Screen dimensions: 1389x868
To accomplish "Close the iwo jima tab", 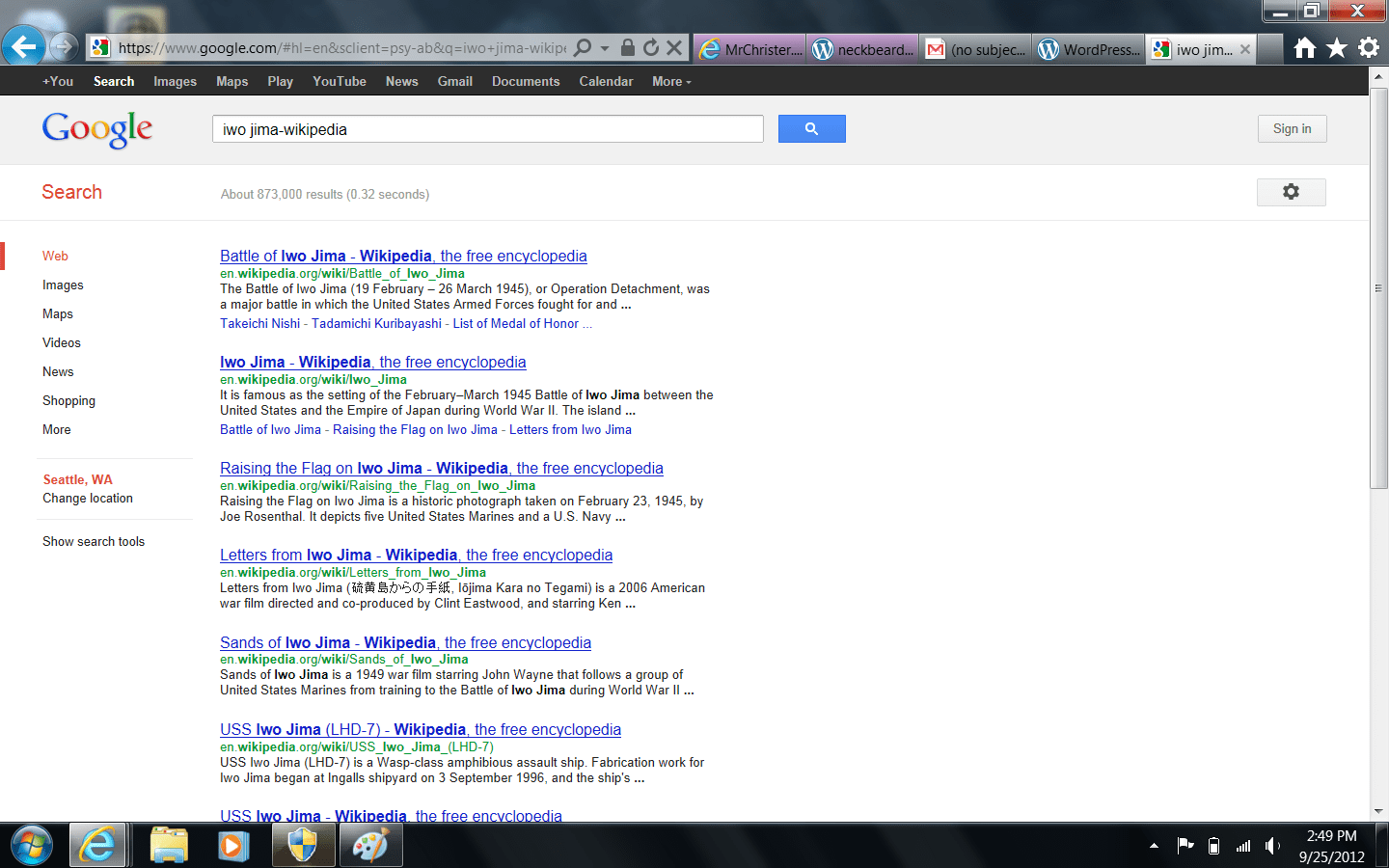I will point(1245,49).
